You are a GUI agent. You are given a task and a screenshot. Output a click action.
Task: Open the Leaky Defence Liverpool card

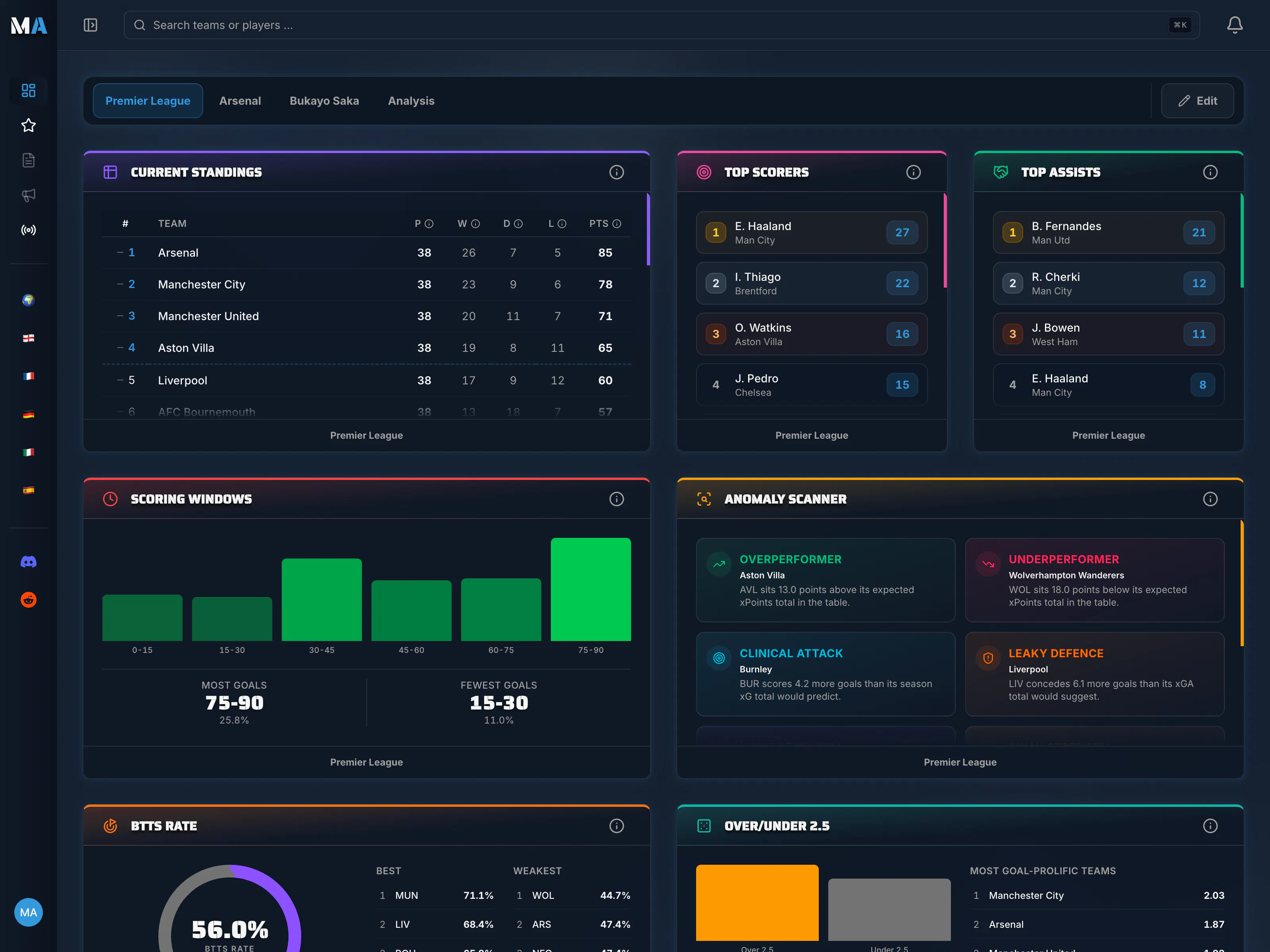click(x=1094, y=674)
